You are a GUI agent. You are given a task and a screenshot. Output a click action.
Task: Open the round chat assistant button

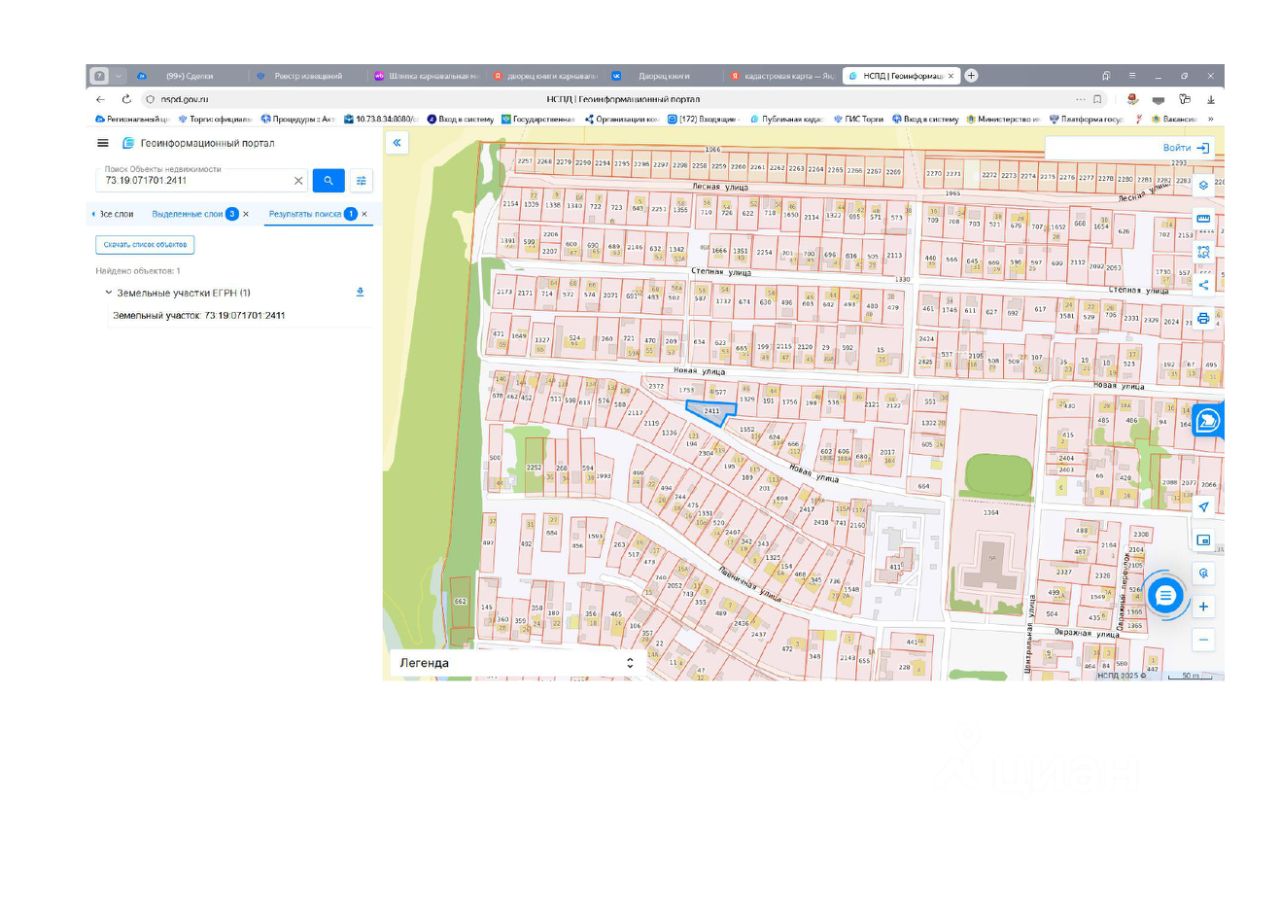[1165, 596]
